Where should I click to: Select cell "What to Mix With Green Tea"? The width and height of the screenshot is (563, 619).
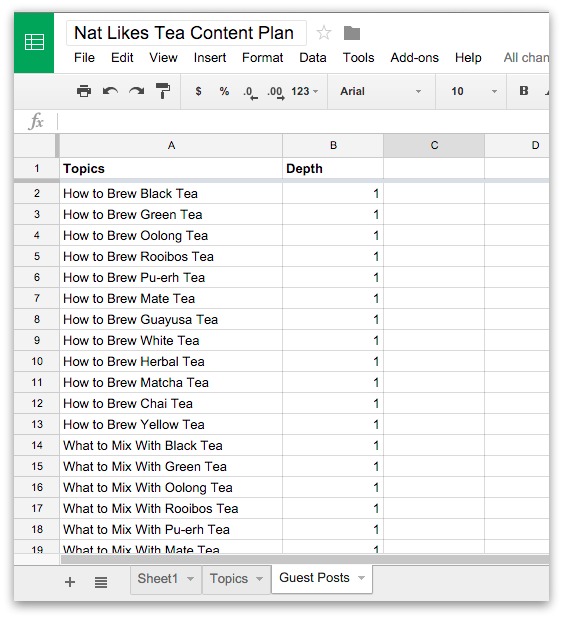click(x=171, y=466)
